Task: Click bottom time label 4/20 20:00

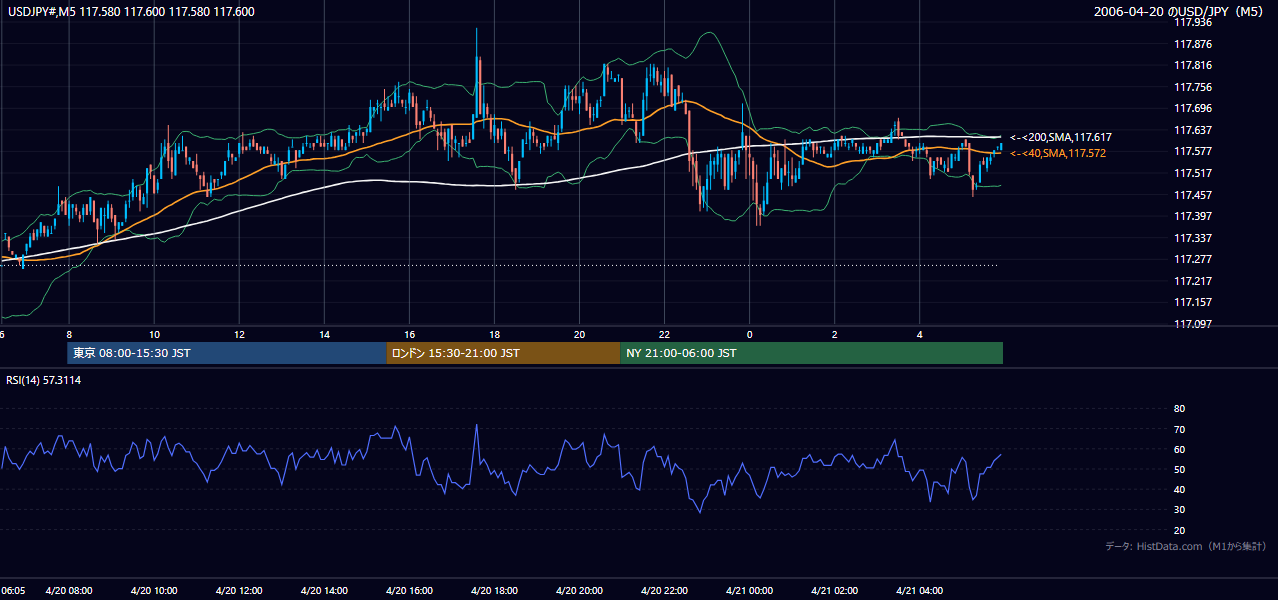Action: (580, 591)
